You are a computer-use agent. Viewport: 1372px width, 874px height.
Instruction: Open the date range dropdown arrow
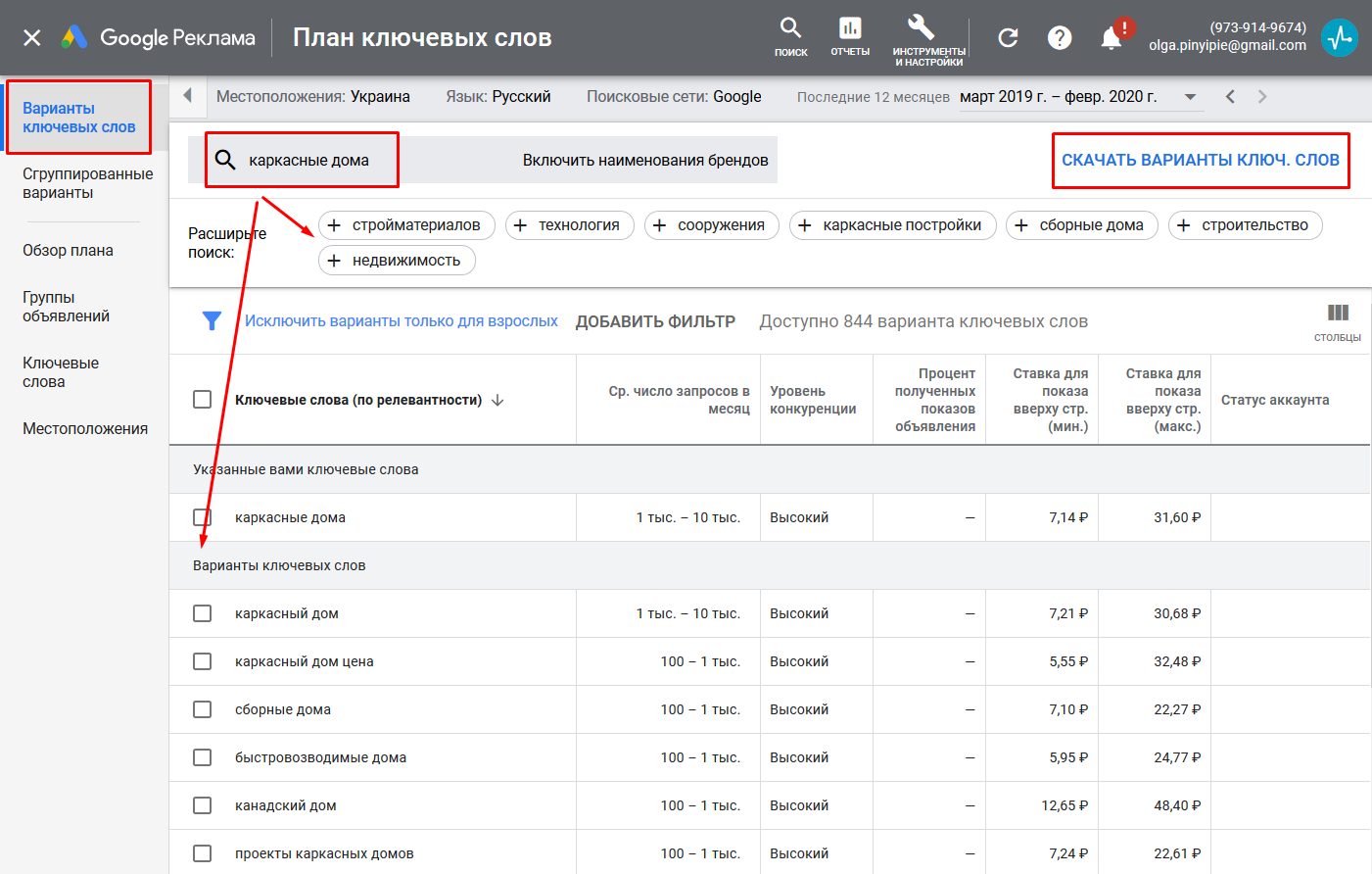[1190, 97]
